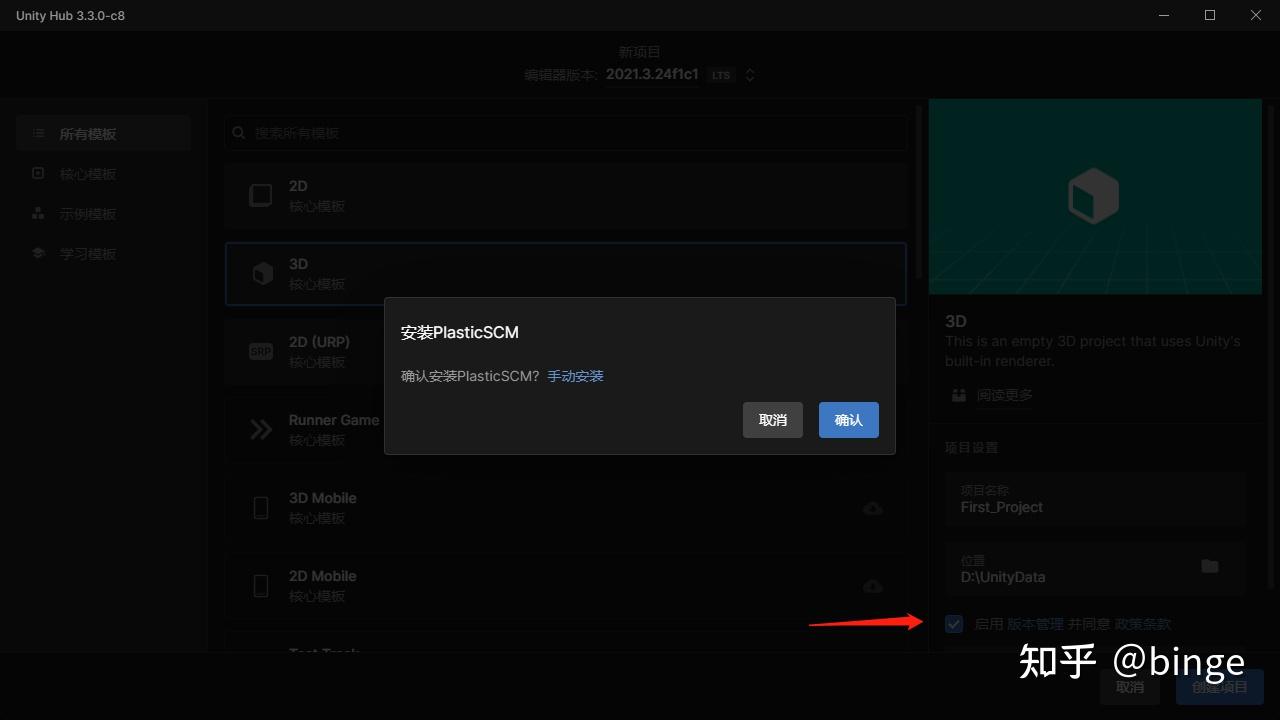Confirm PlasticSCM installation with 确认

pyautogui.click(x=848, y=420)
